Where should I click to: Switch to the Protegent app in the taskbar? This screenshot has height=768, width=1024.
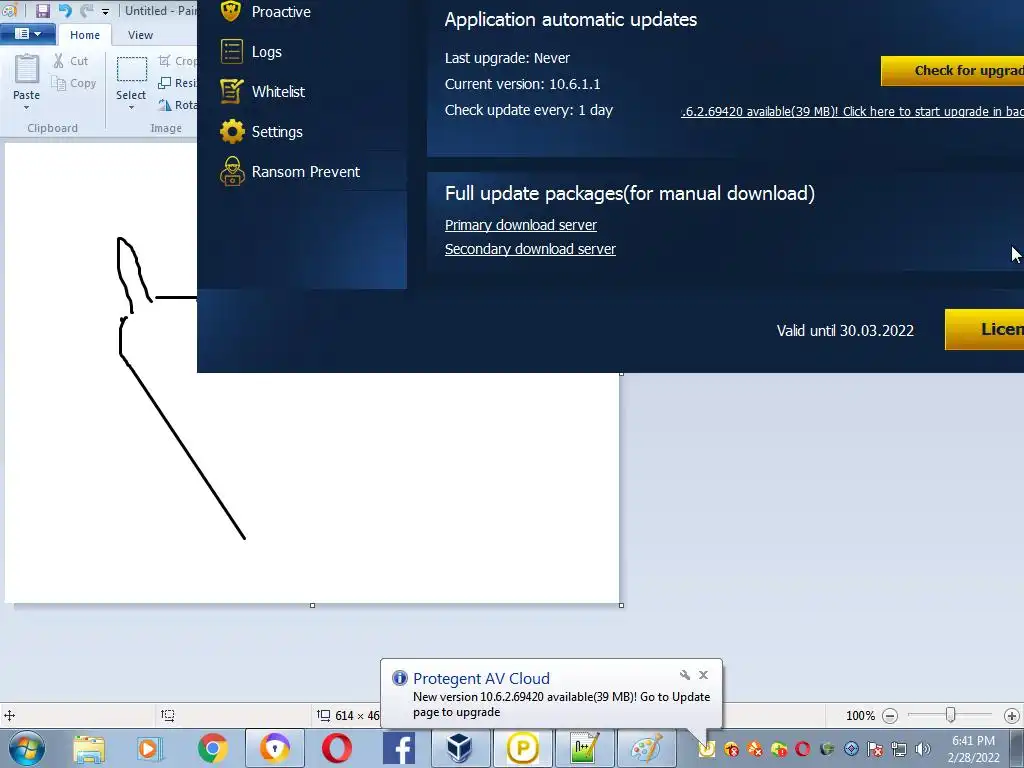pos(522,748)
